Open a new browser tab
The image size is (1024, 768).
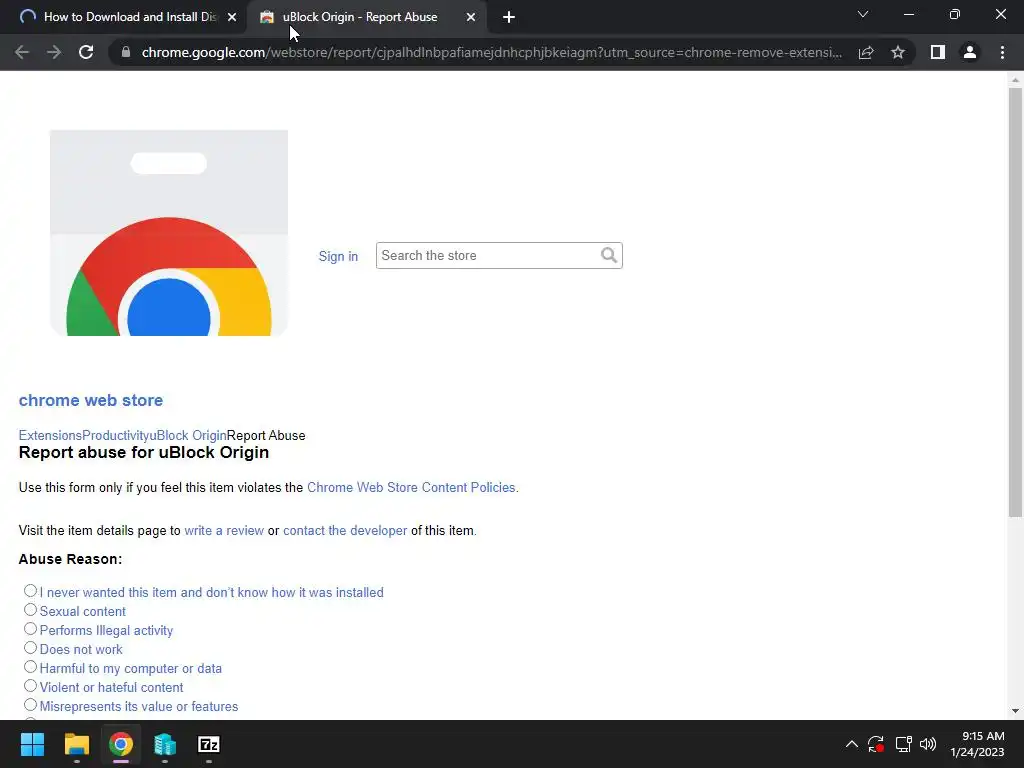[509, 17]
